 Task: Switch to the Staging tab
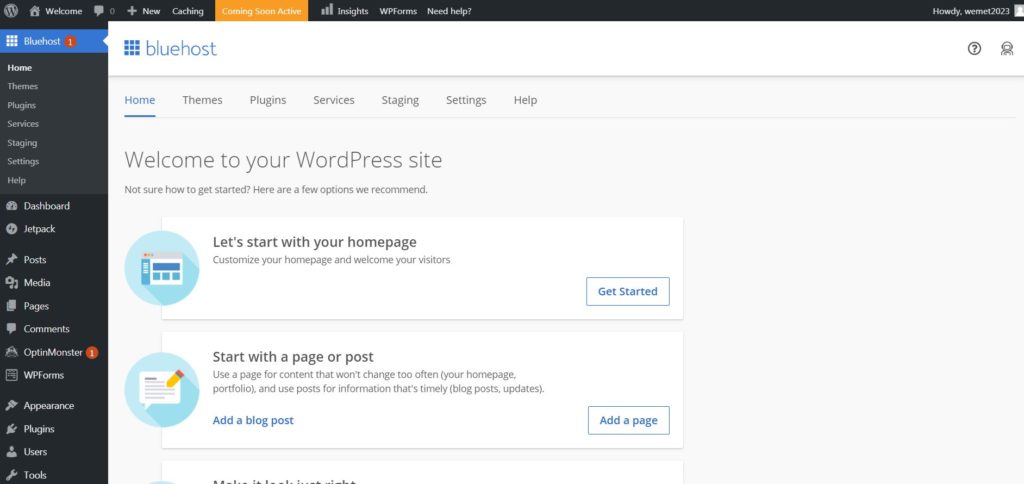[400, 100]
